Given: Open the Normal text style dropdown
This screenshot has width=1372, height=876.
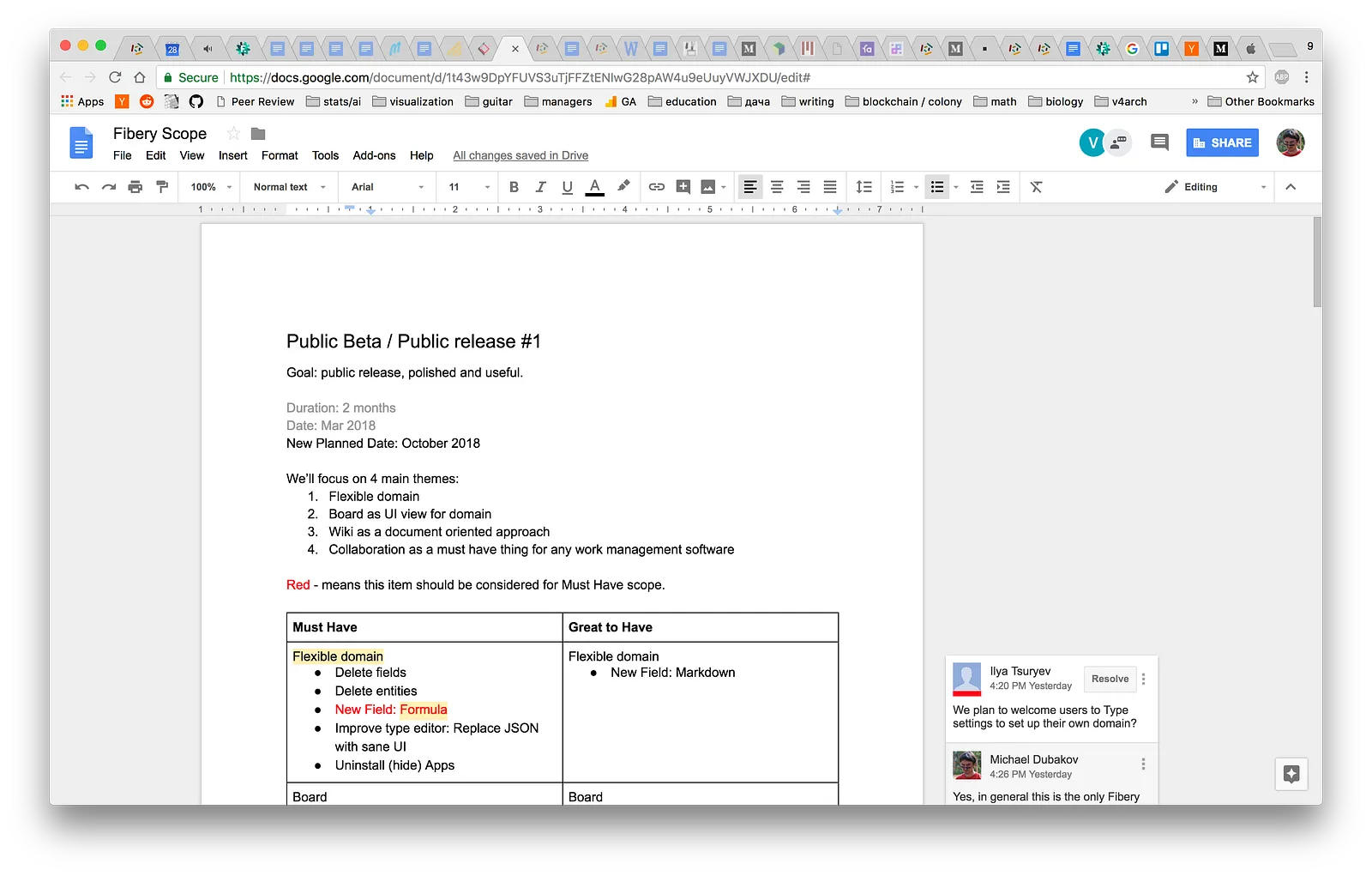Looking at the screenshot, I should 290,187.
